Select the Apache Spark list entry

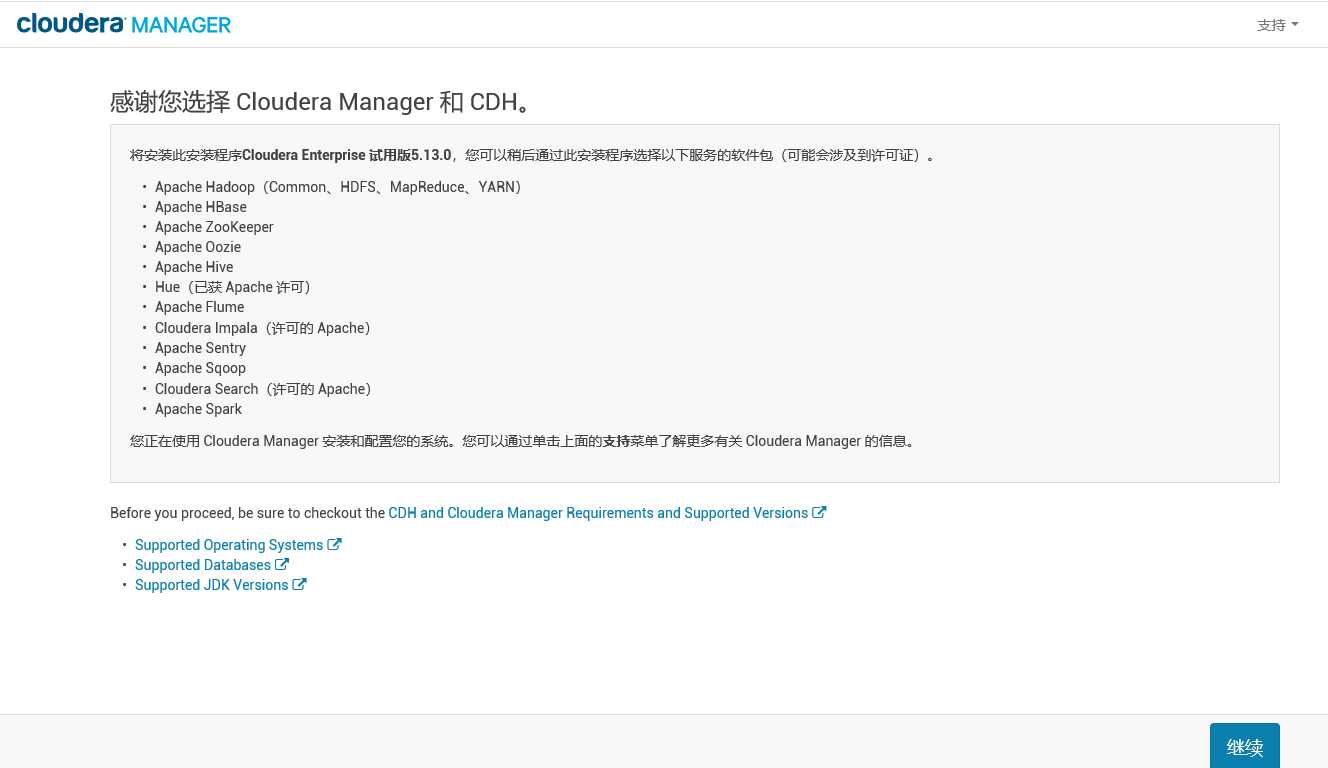click(x=198, y=409)
